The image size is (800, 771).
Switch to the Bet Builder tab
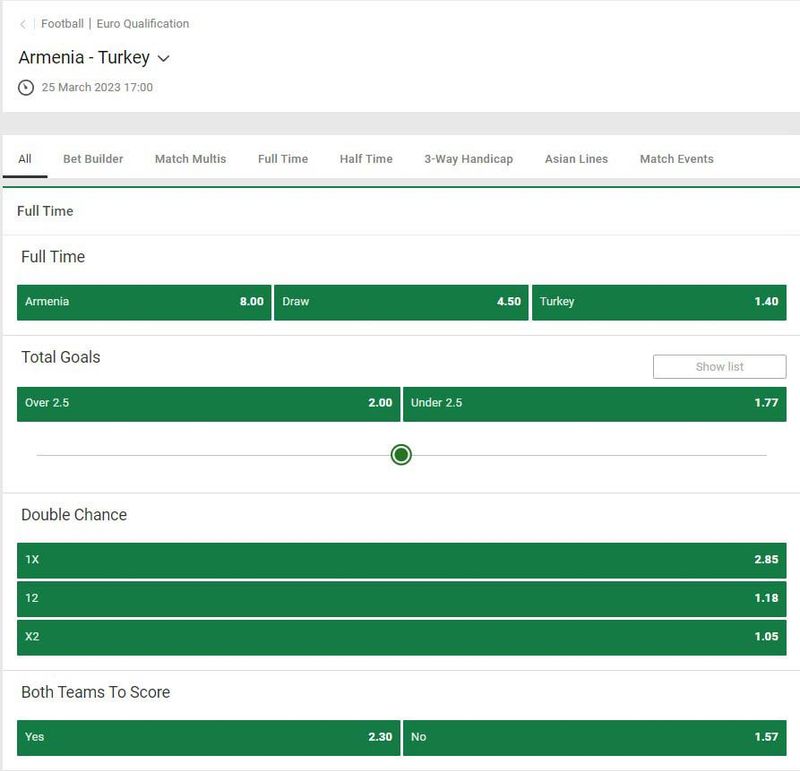[93, 159]
